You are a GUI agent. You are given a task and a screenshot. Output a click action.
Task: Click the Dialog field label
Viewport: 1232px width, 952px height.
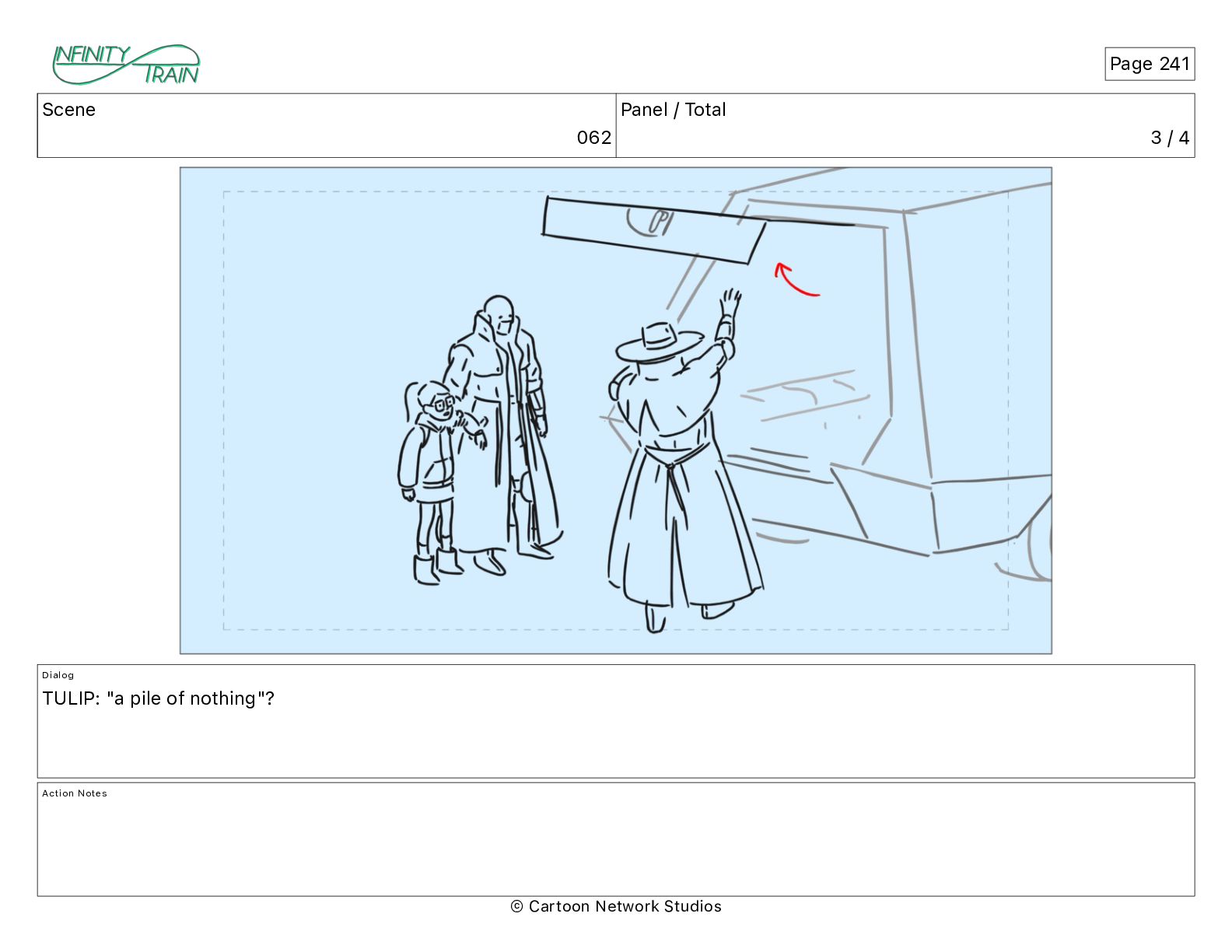tap(58, 675)
